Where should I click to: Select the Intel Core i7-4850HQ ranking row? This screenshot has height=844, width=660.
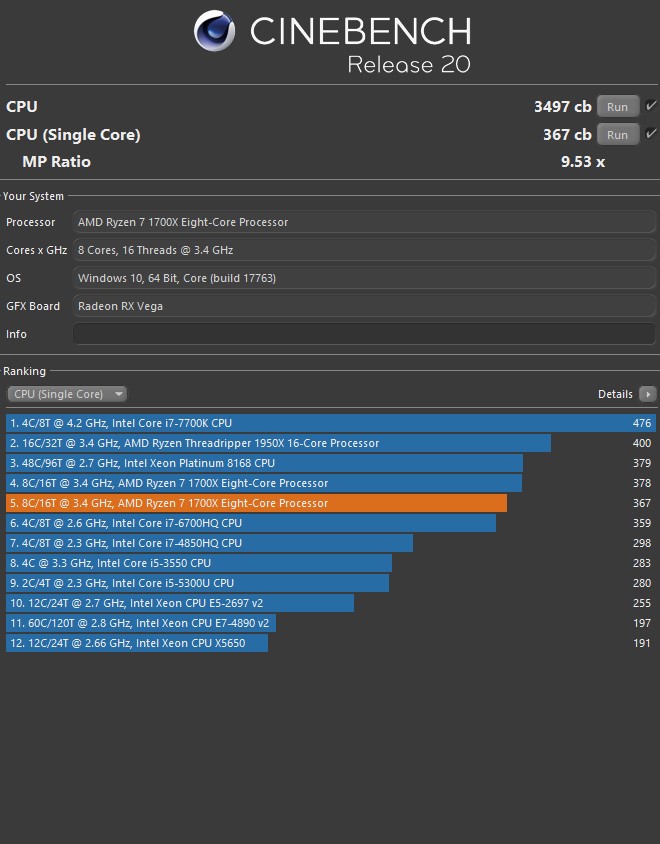pyautogui.click(x=331, y=543)
